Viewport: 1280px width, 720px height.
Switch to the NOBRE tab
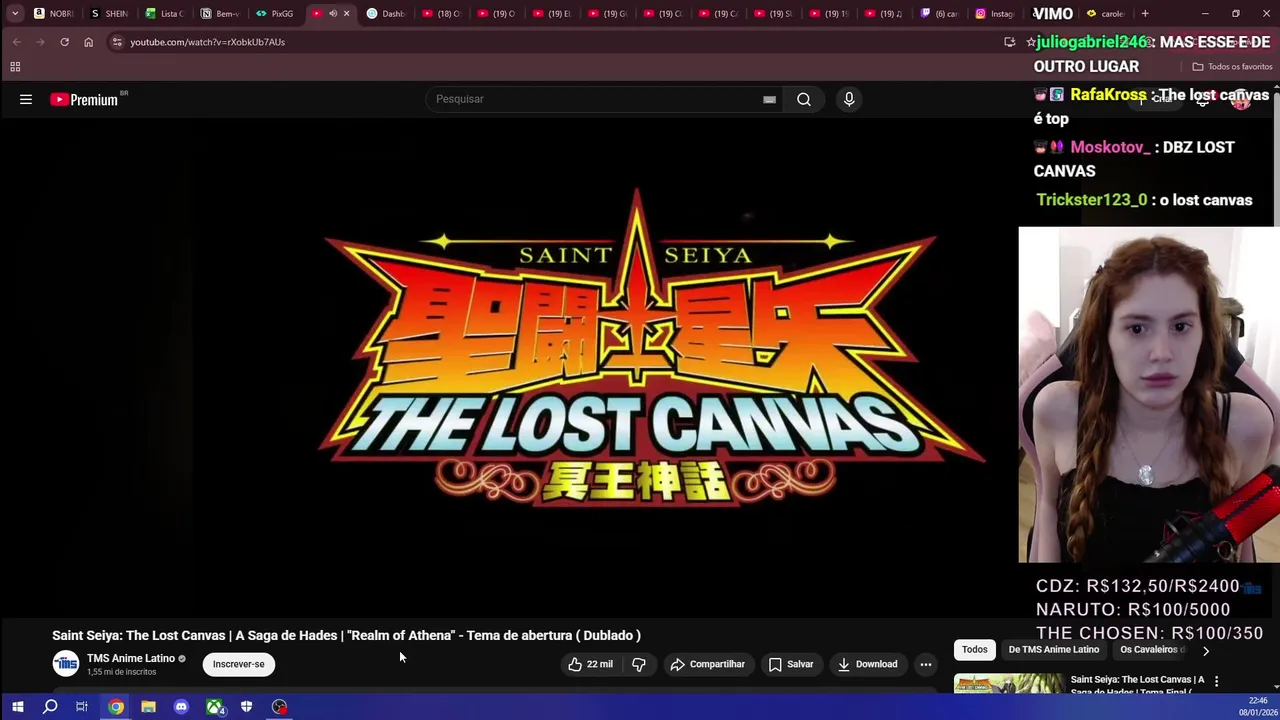tap(54, 14)
